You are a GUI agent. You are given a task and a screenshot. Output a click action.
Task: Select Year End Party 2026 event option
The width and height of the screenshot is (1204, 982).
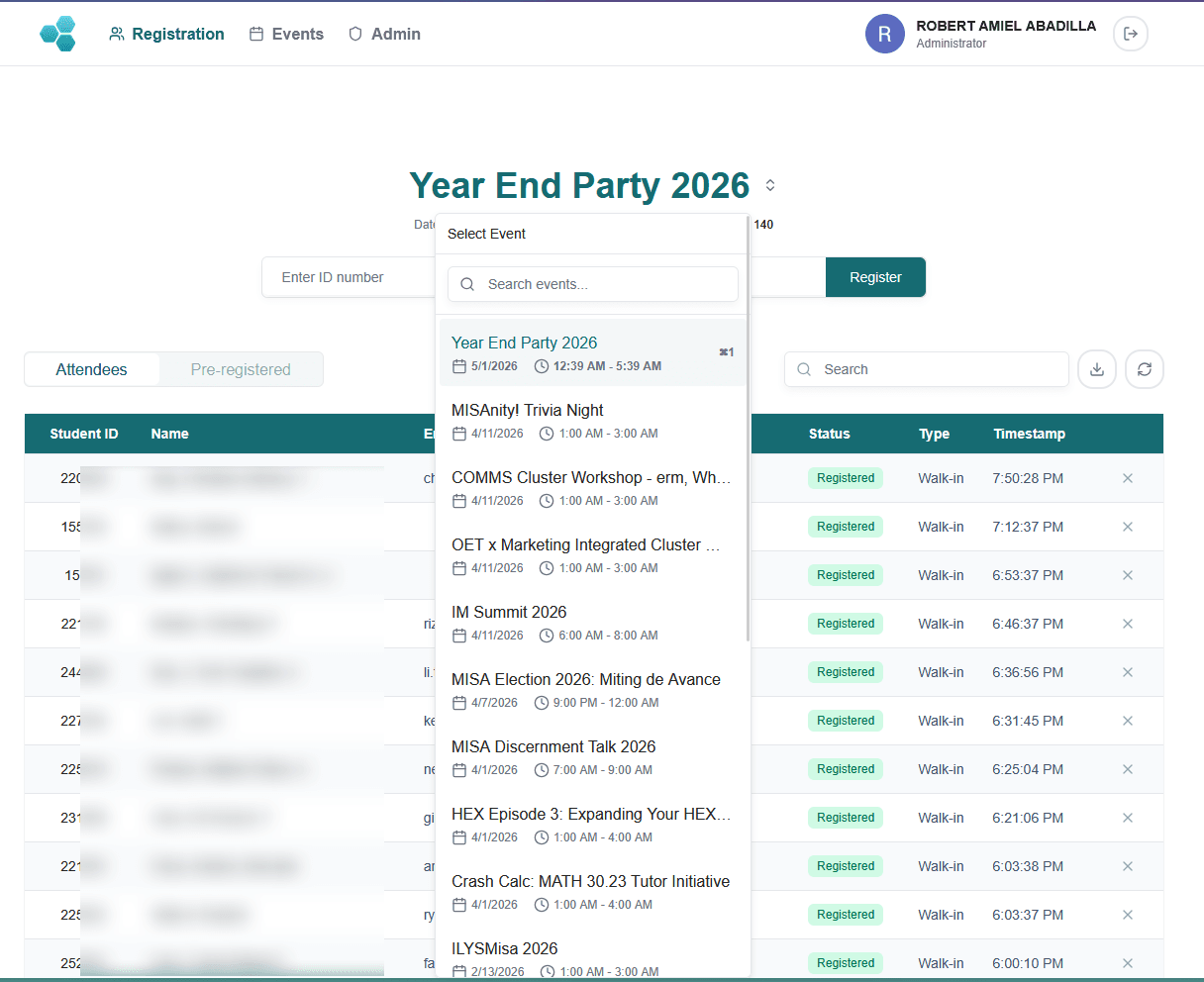(592, 353)
